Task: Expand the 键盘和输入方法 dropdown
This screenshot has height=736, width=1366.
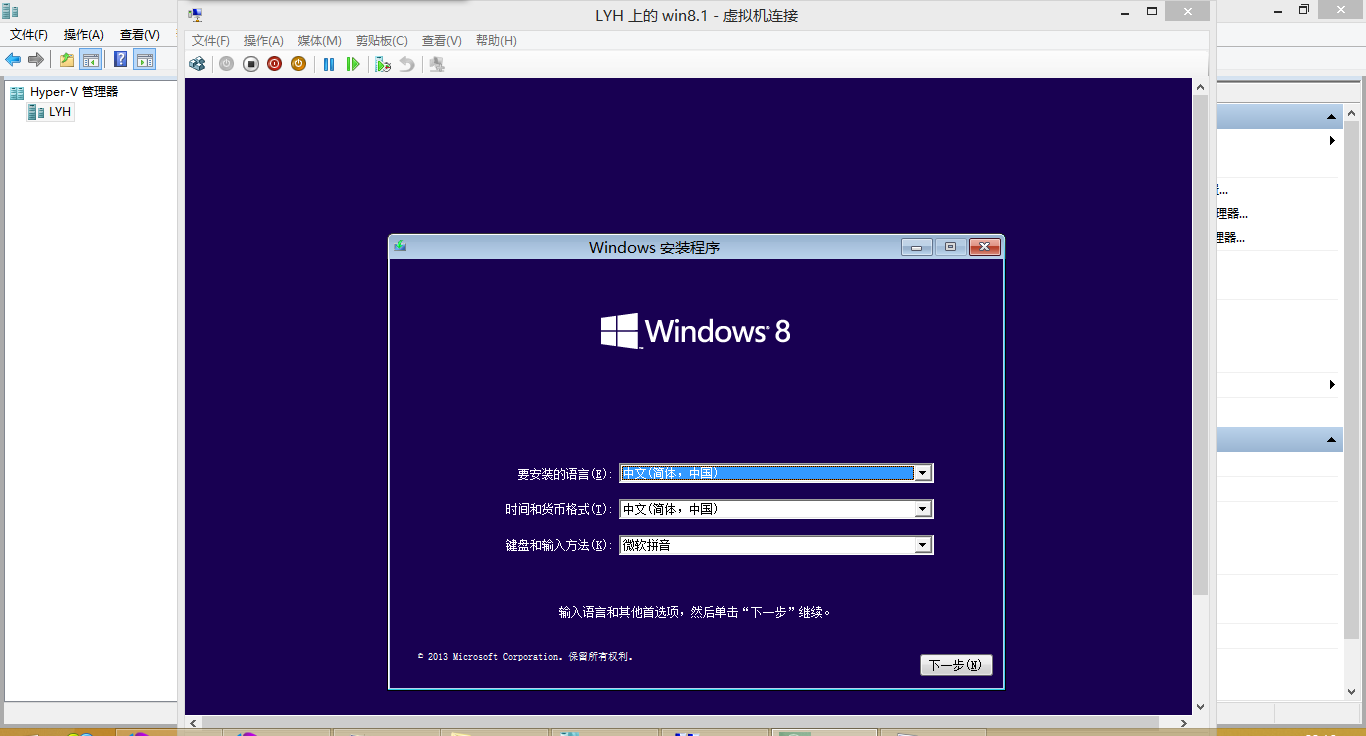Action: point(923,545)
